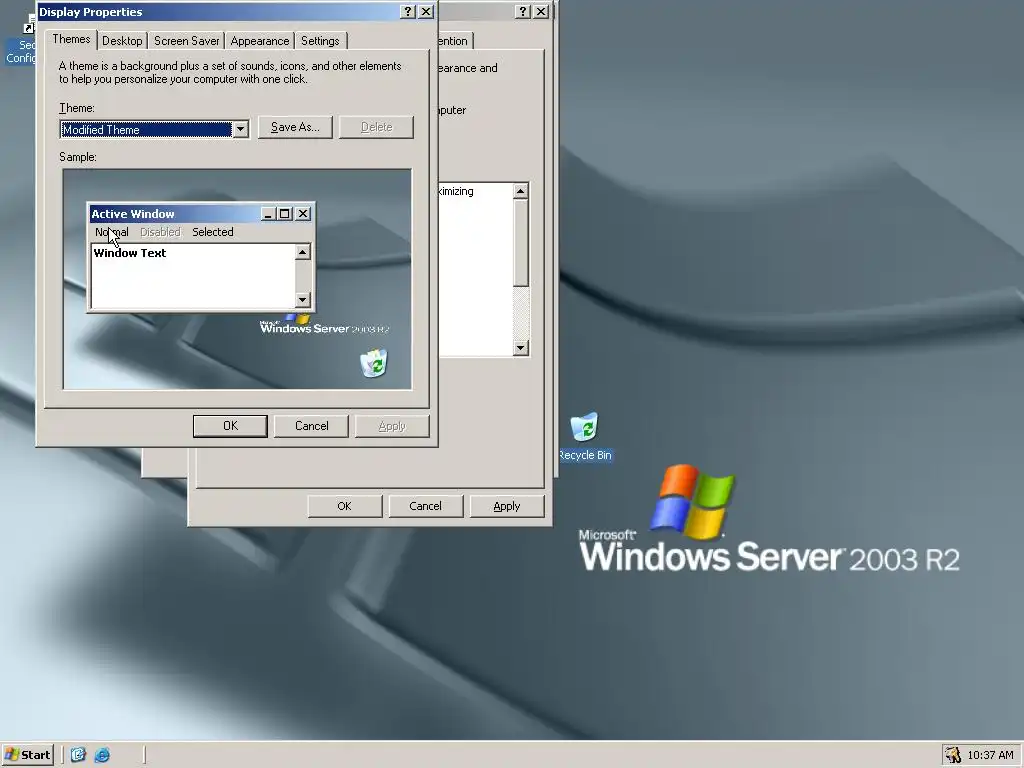Close the Display Properties dialog with the X

[426, 12]
